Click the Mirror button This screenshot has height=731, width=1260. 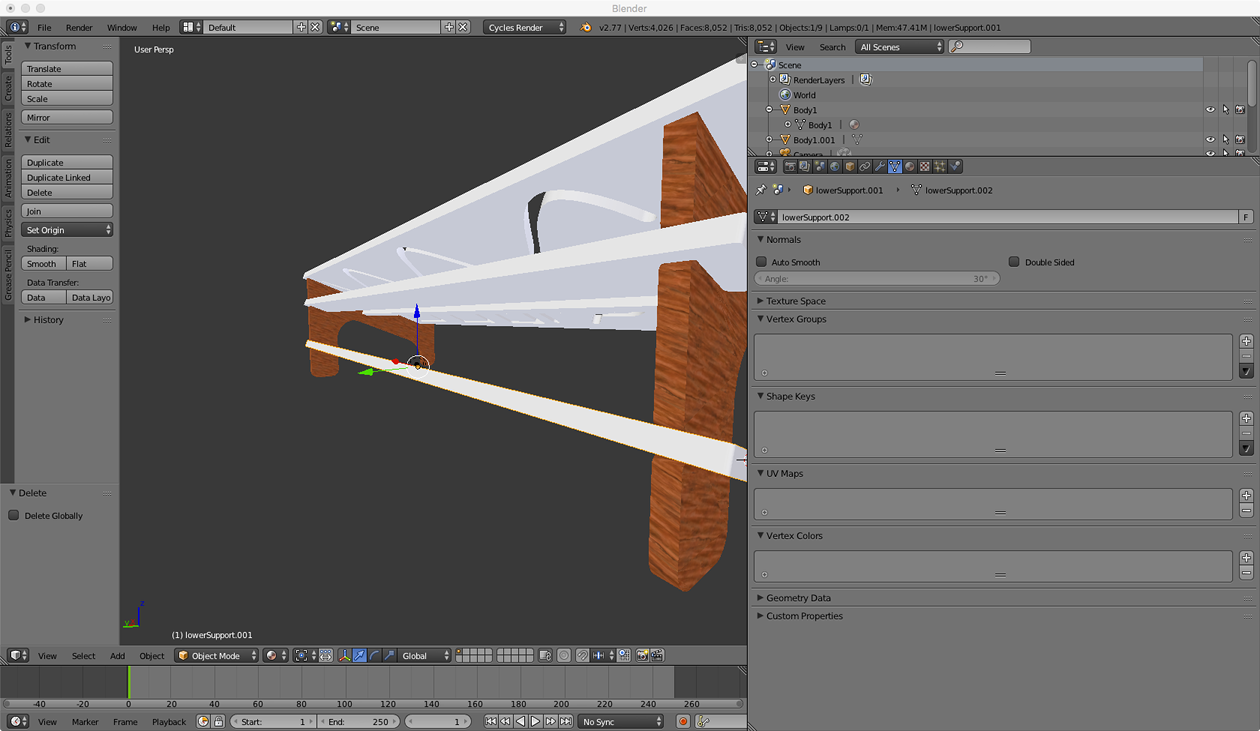[x=67, y=117]
